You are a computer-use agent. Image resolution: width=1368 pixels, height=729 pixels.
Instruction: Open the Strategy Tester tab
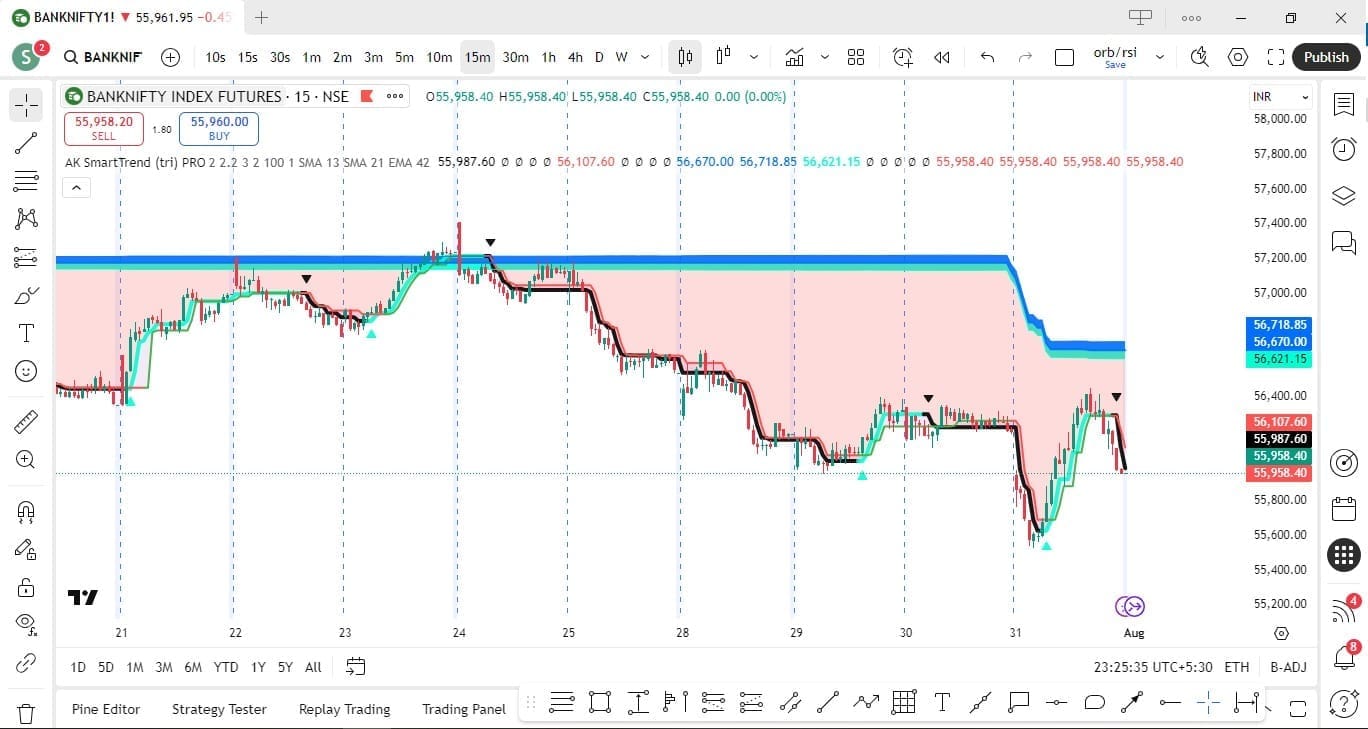219,709
